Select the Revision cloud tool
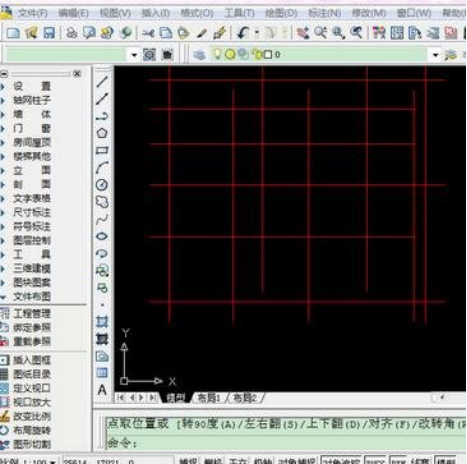The width and height of the screenshot is (467, 464). (102, 202)
